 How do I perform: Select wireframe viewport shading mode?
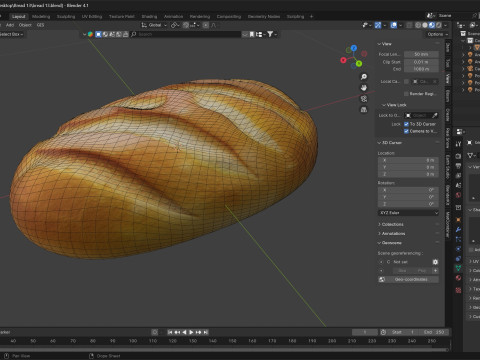pos(418,25)
